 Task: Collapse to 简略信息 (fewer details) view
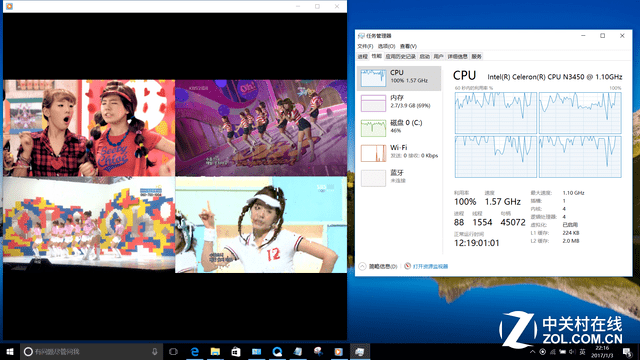point(378,267)
